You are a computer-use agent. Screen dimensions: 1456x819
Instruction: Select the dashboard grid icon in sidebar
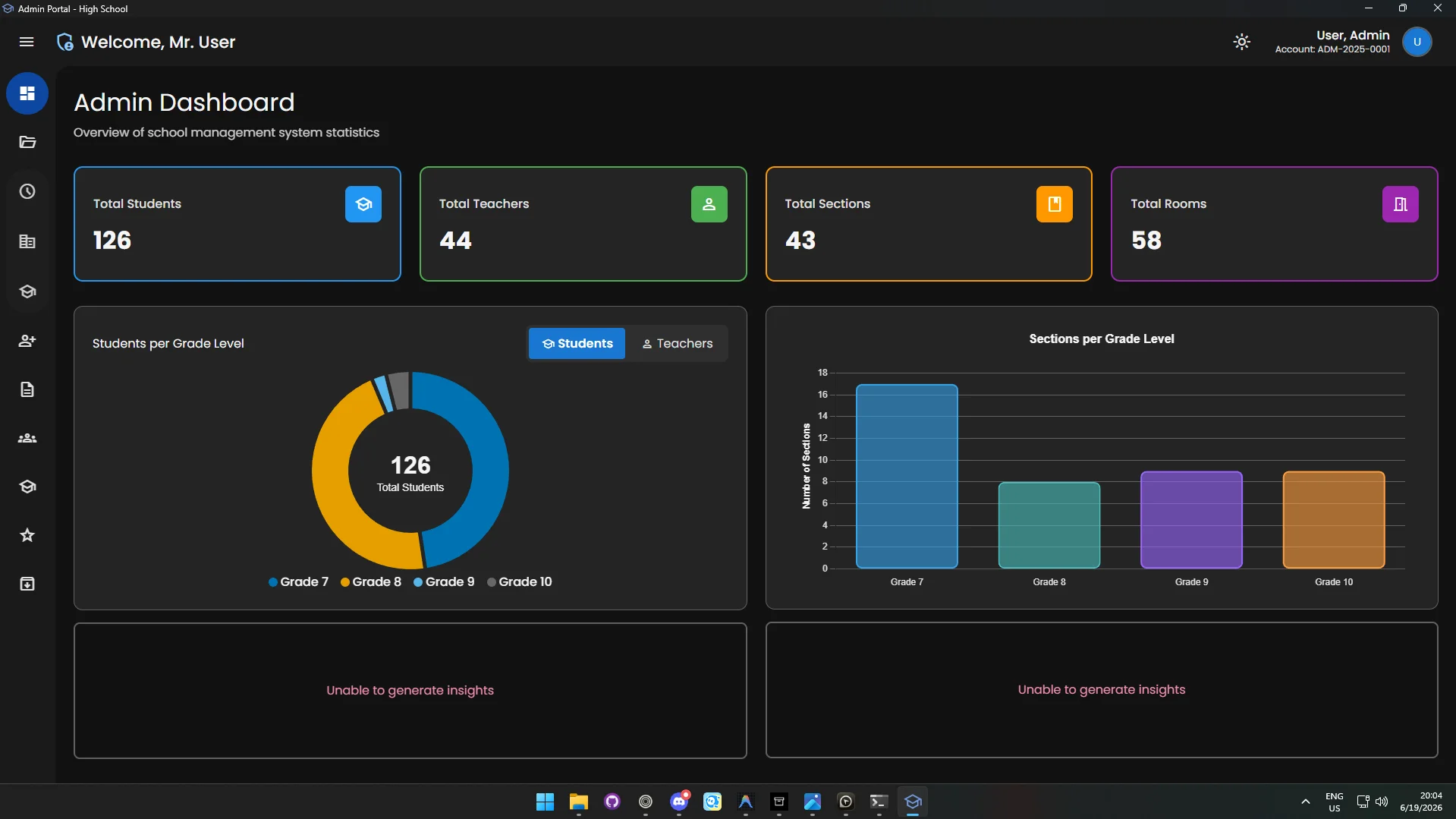pyautogui.click(x=27, y=93)
